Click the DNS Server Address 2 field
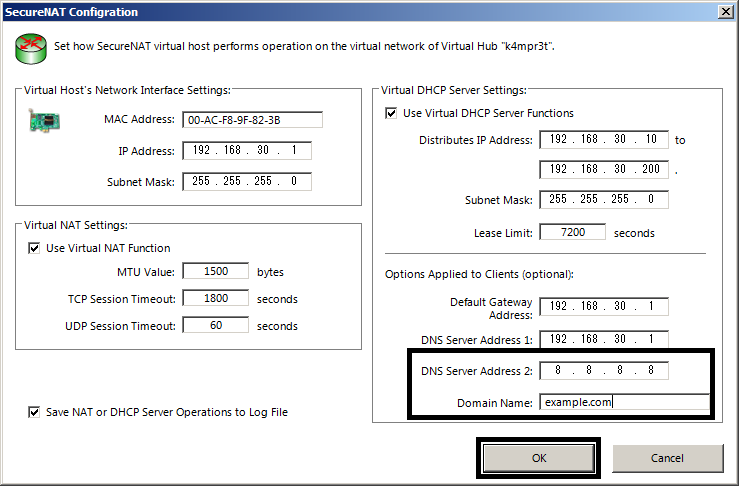Image resolution: width=739 pixels, height=486 pixels. tap(604, 371)
